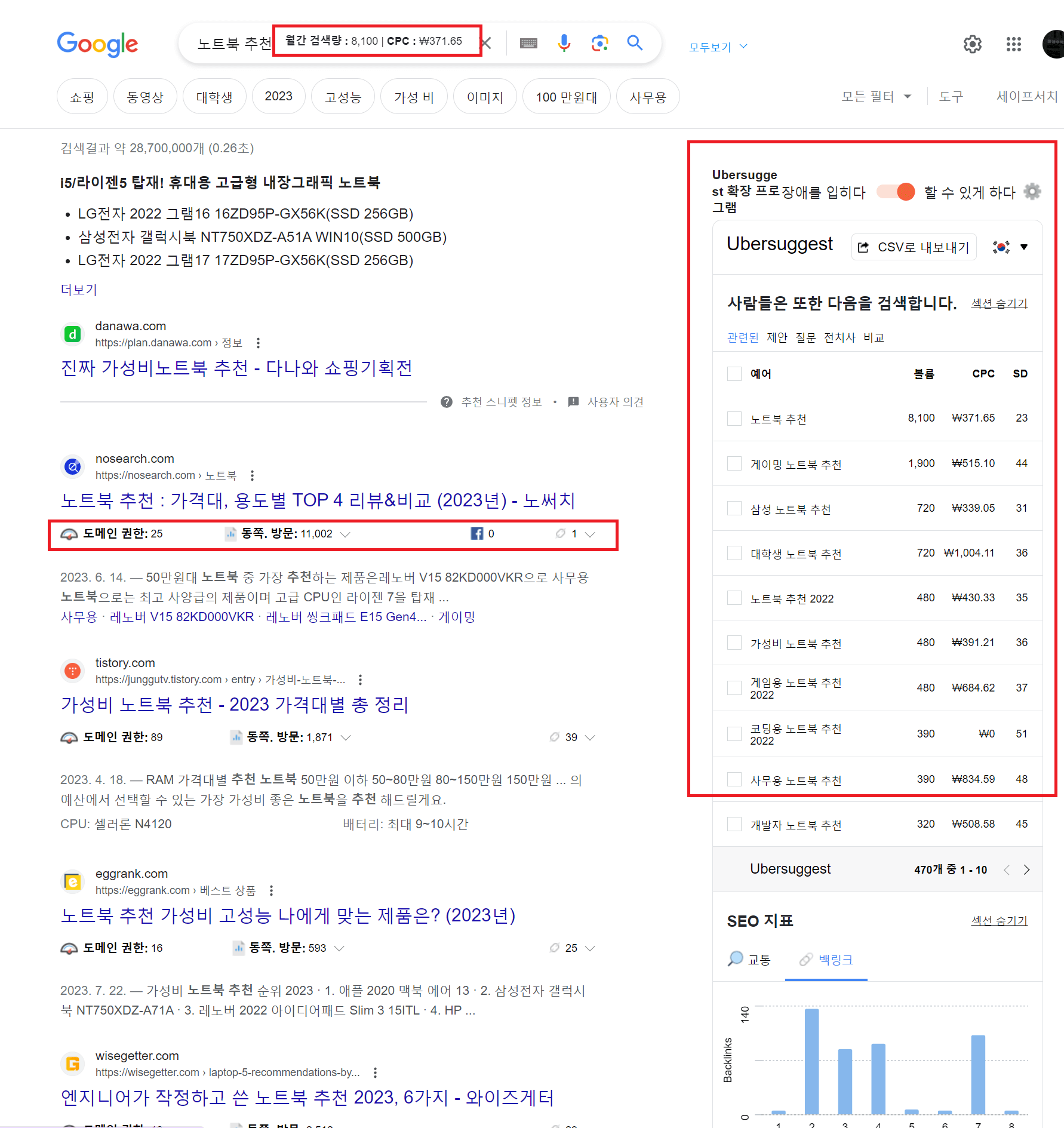The height and width of the screenshot is (1128, 1064).
Task: Click the blue magnifier search icon
Action: (635, 43)
